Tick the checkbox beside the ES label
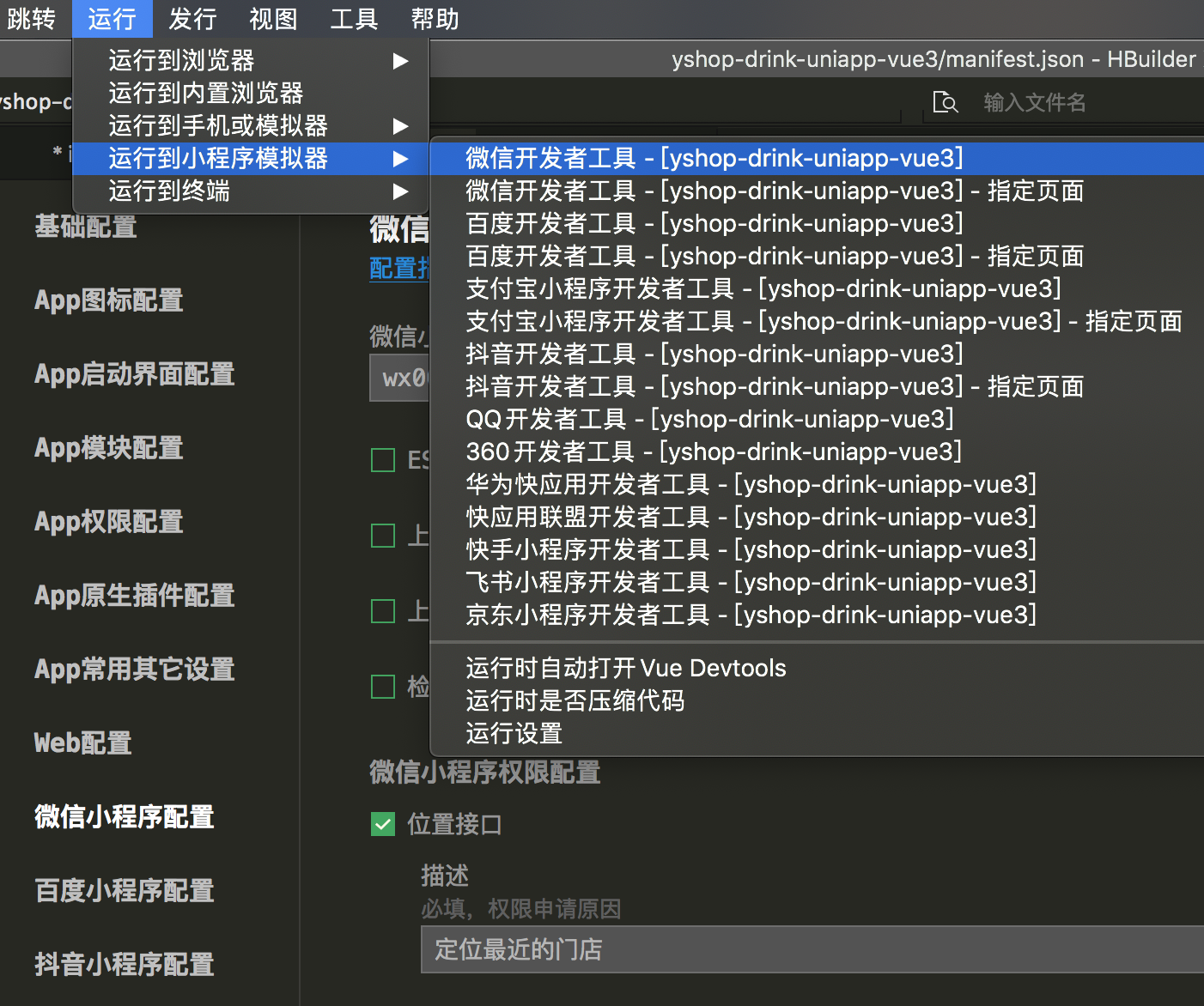 [x=383, y=460]
